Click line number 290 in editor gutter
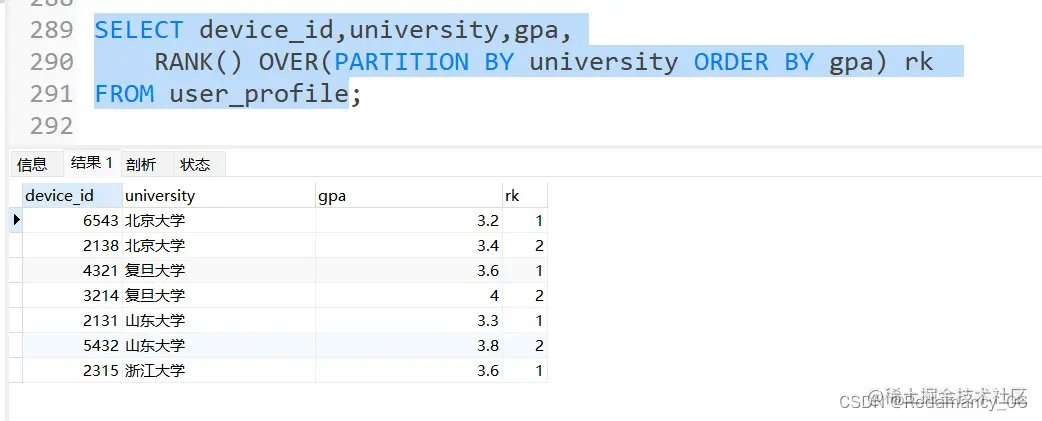This screenshot has height=421, width=1042. 51,62
